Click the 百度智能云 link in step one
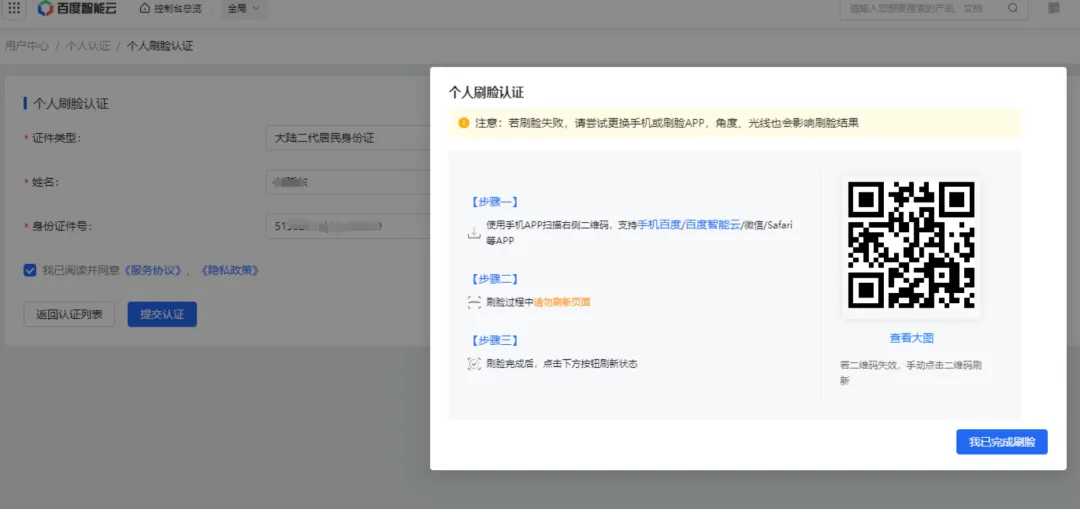This screenshot has height=509, width=1080. [712, 225]
